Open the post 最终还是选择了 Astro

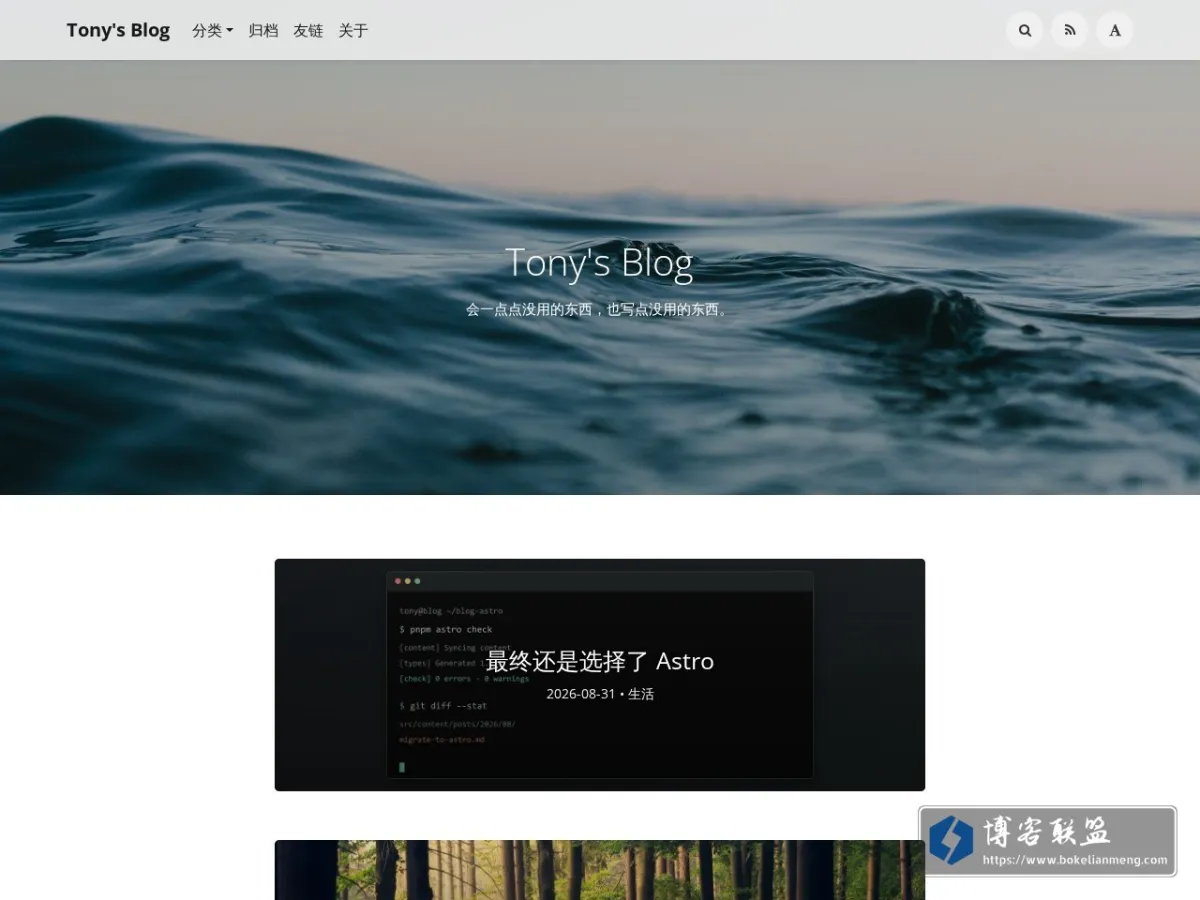[x=600, y=661]
